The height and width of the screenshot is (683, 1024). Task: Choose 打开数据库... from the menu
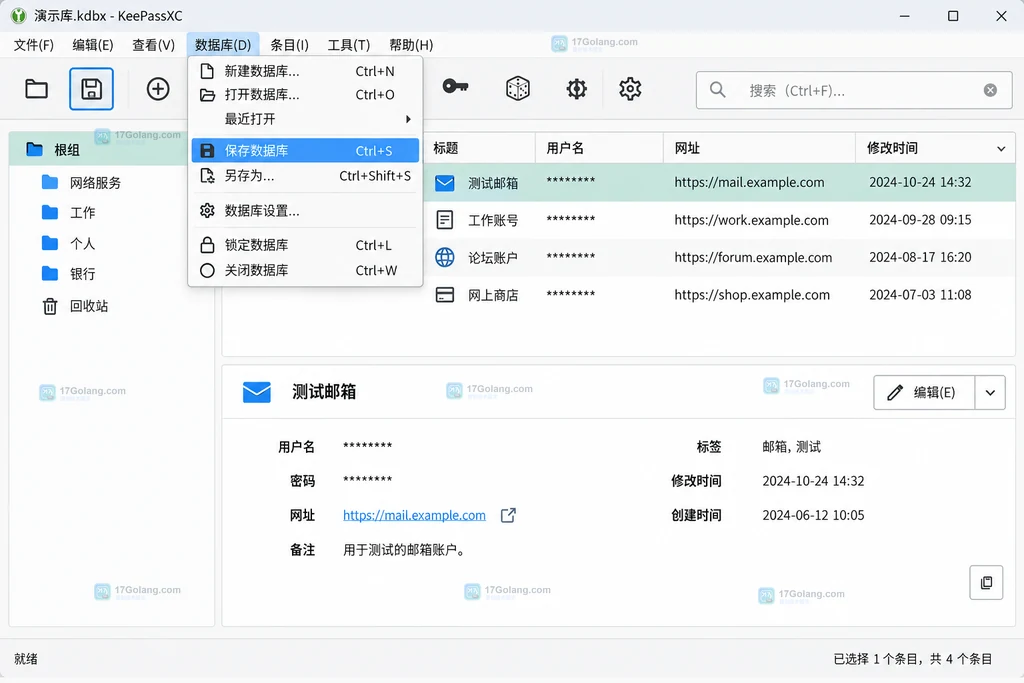coord(305,95)
